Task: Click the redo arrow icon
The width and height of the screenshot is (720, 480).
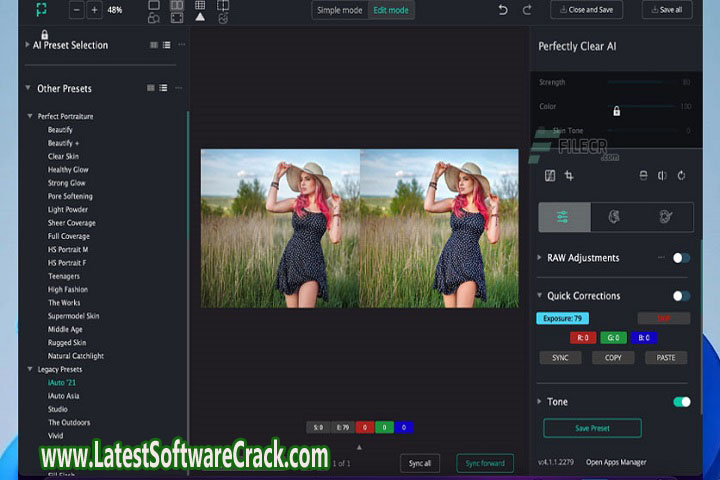Action: click(526, 10)
